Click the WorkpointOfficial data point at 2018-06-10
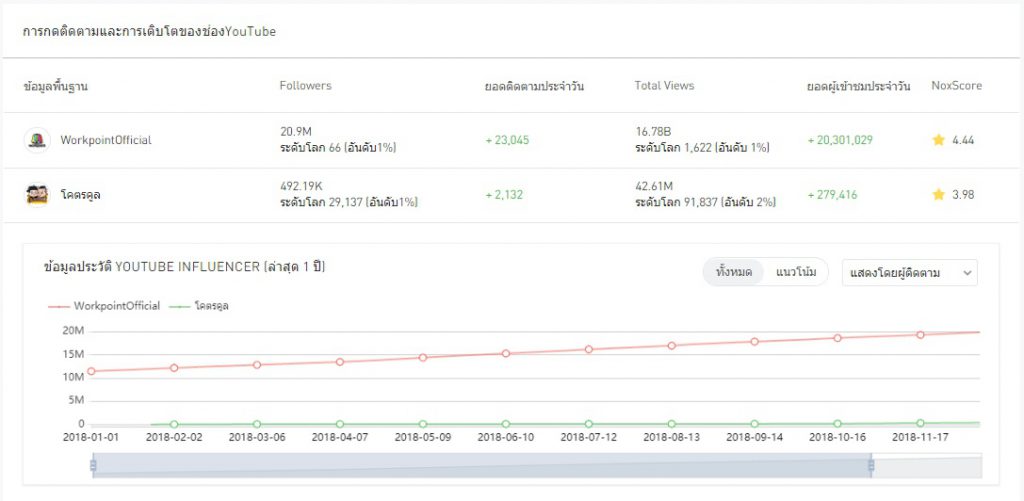 point(506,353)
